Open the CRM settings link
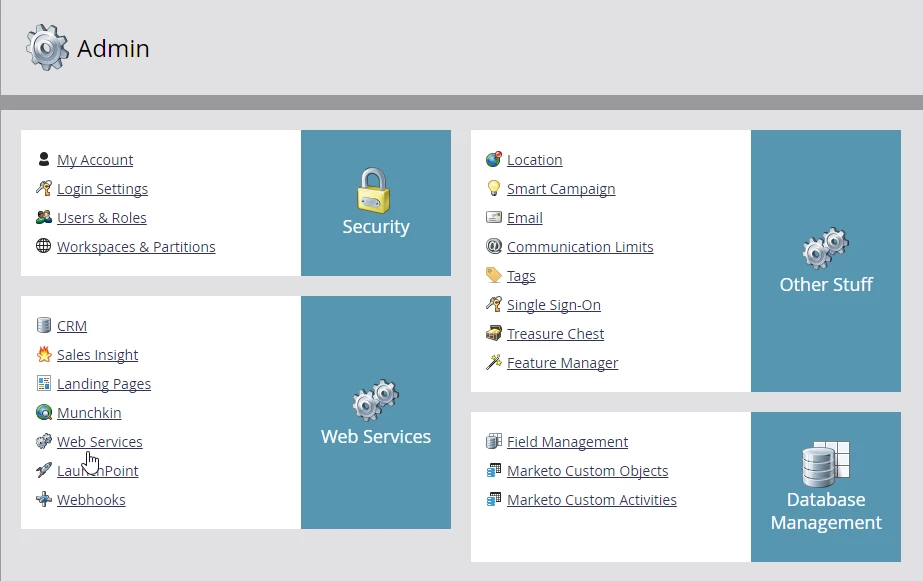923x581 pixels. tap(72, 326)
